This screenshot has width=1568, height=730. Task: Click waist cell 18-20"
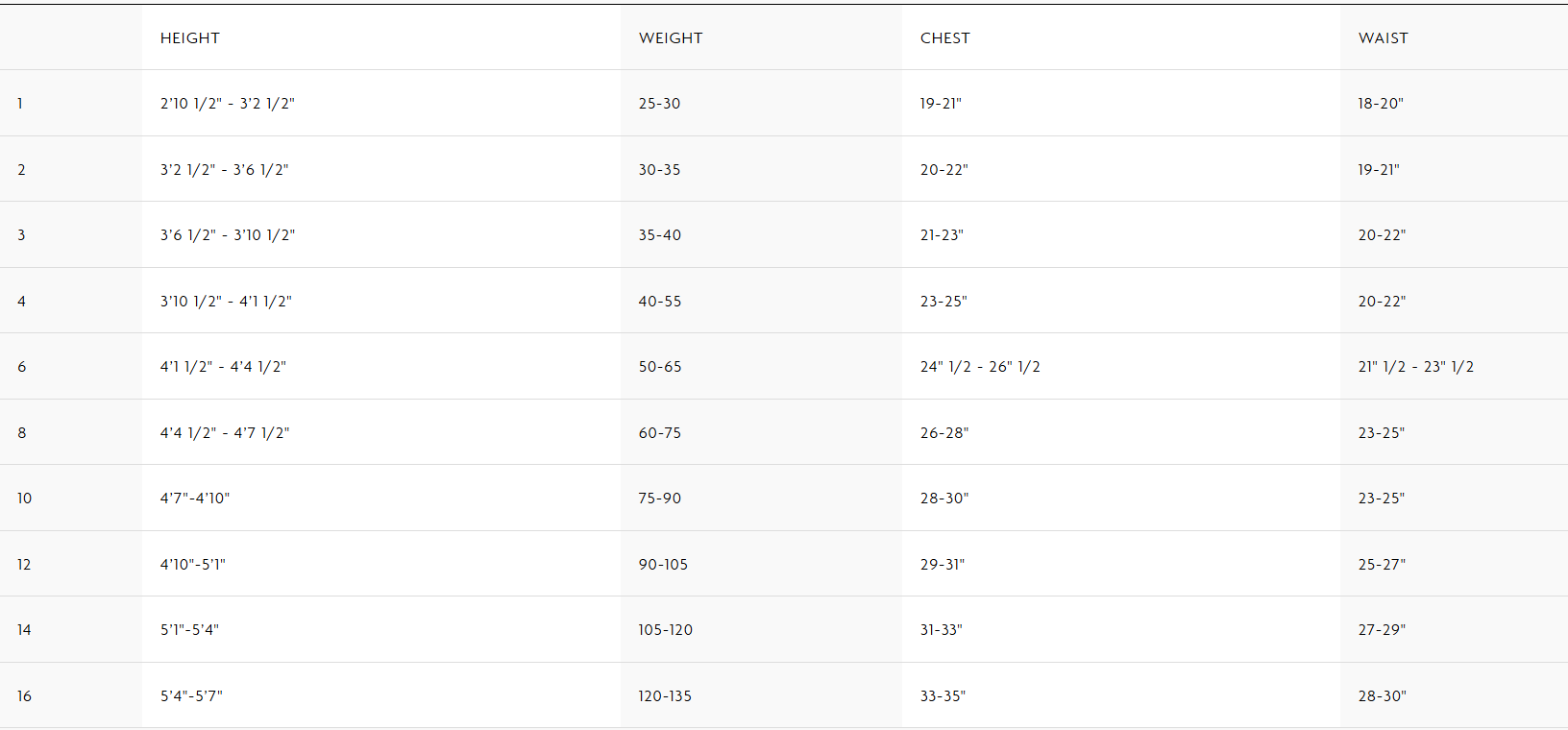(x=1380, y=104)
